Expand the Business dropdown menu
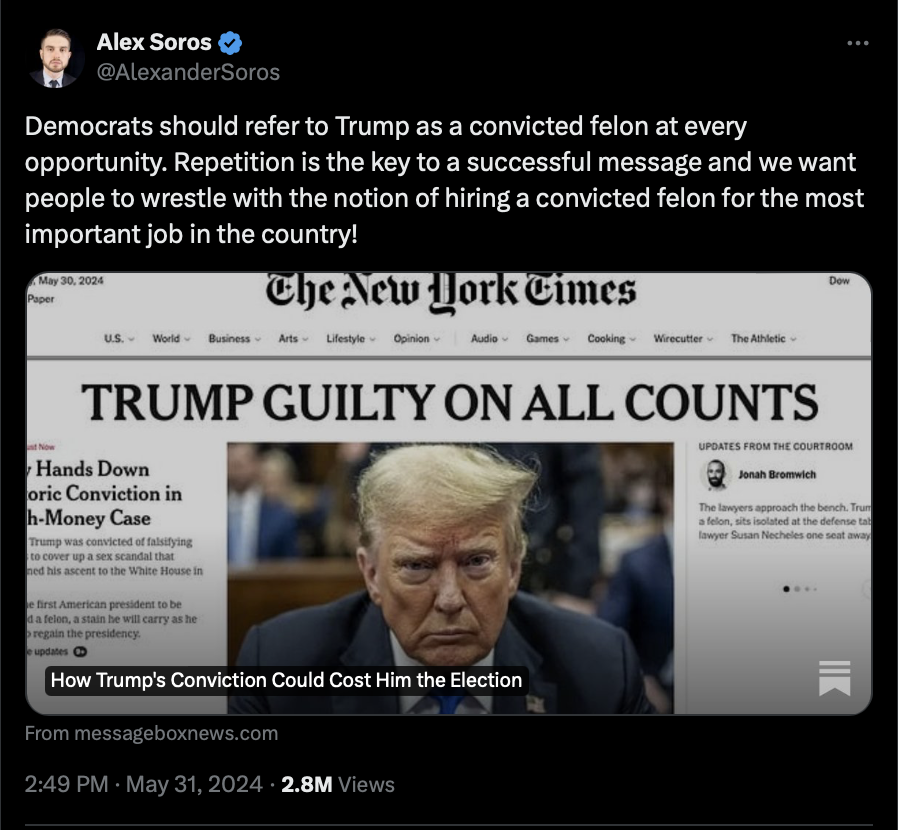Image resolution: width=898 pixels, height=830 pixels. 234,339
